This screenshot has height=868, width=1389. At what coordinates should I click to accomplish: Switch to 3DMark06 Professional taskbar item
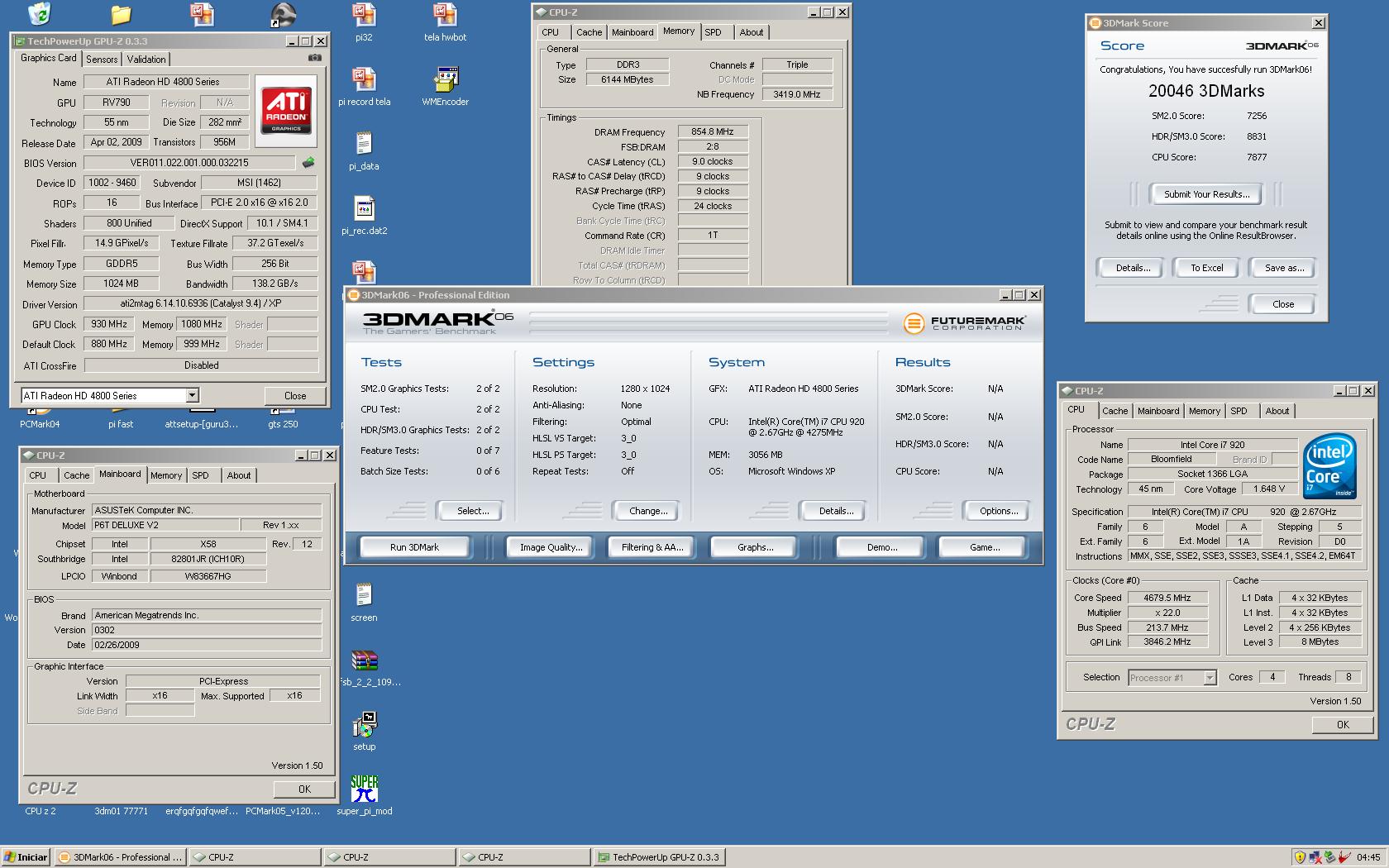[x=120, y=857]
